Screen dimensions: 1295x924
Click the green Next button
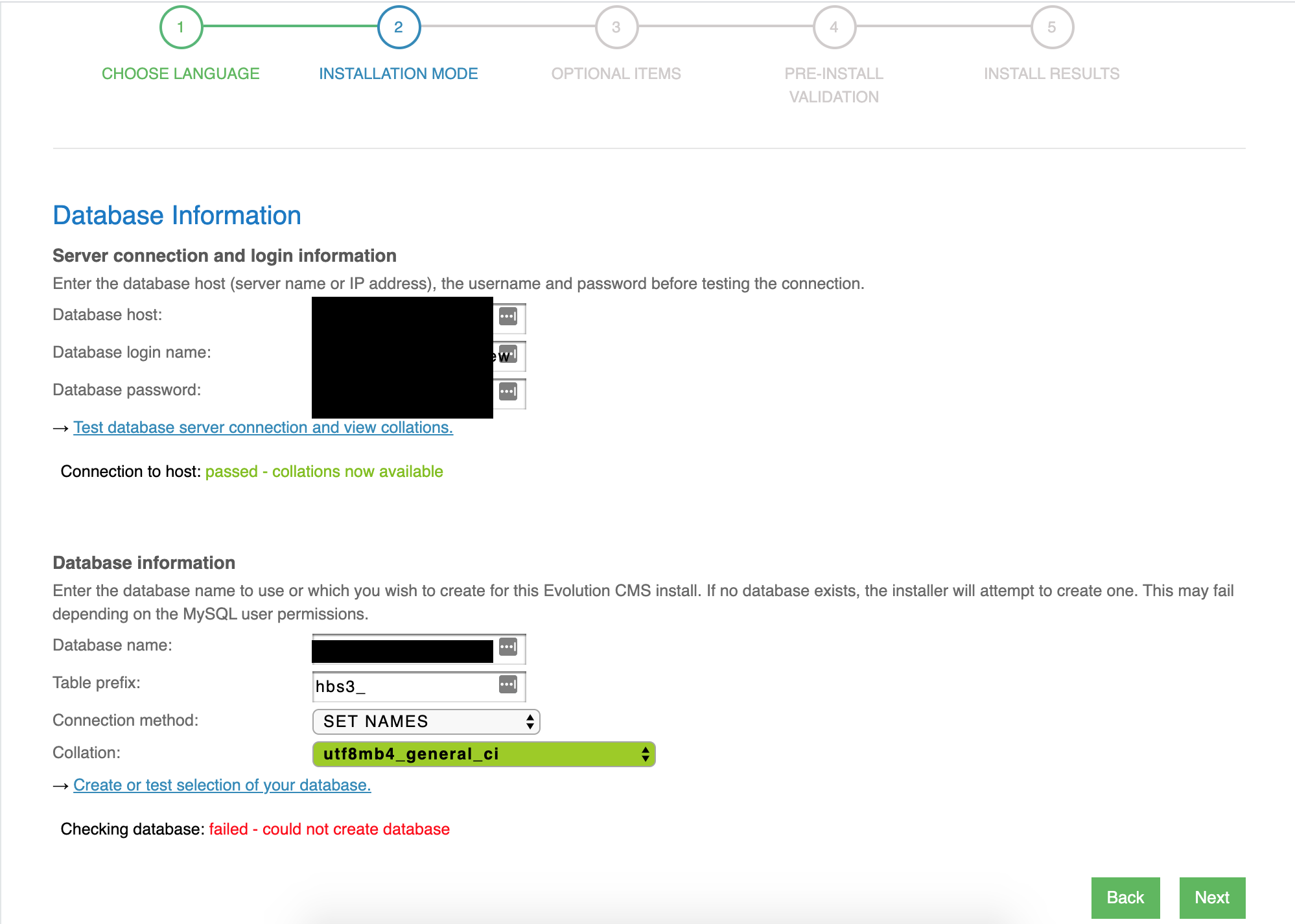point(1213,897)
